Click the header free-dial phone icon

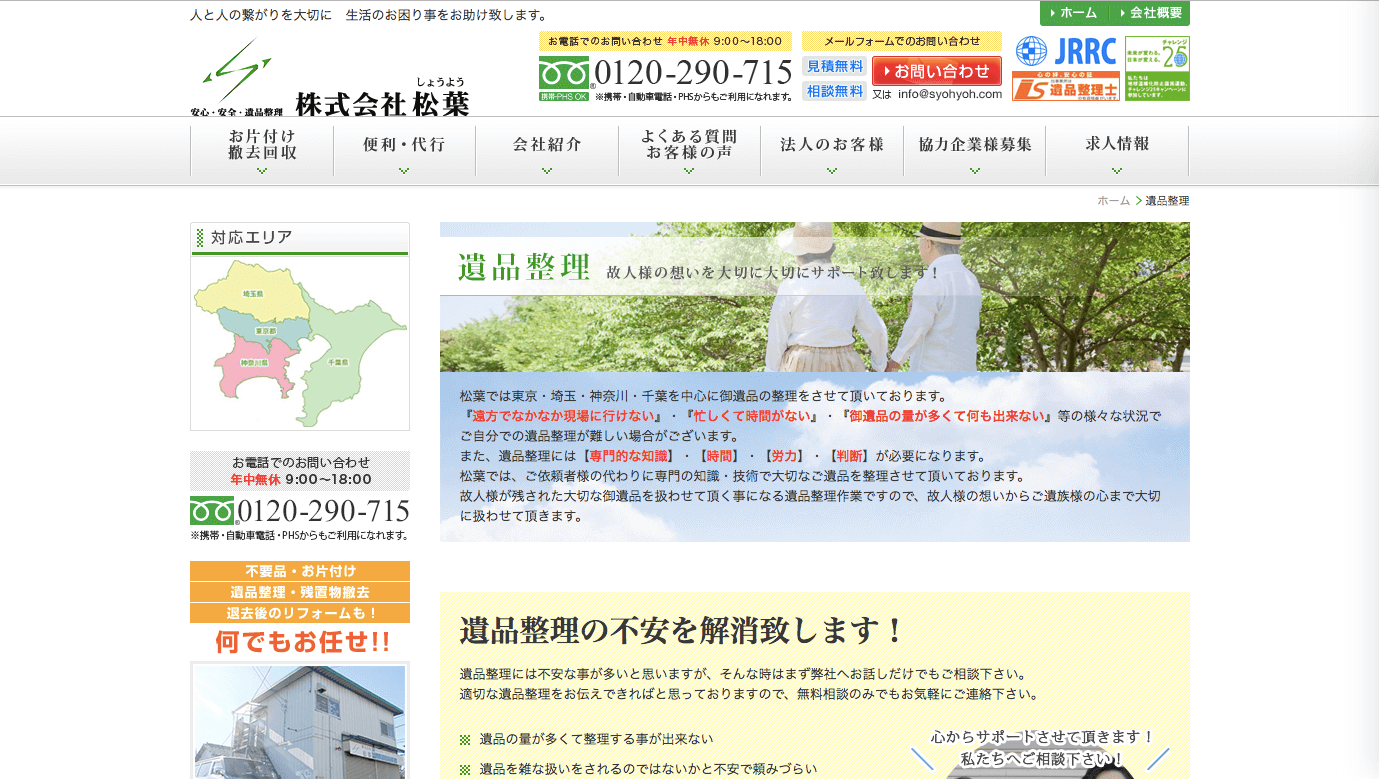pyautogui.click(x=564, y=74)
